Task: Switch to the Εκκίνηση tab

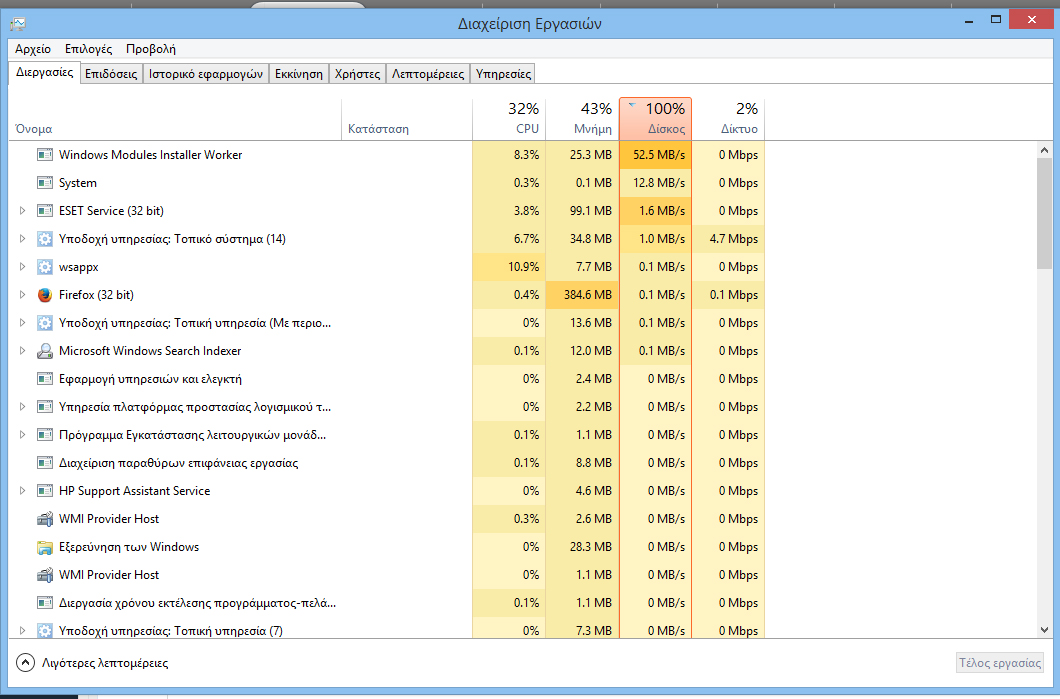Action: [299, 74]
